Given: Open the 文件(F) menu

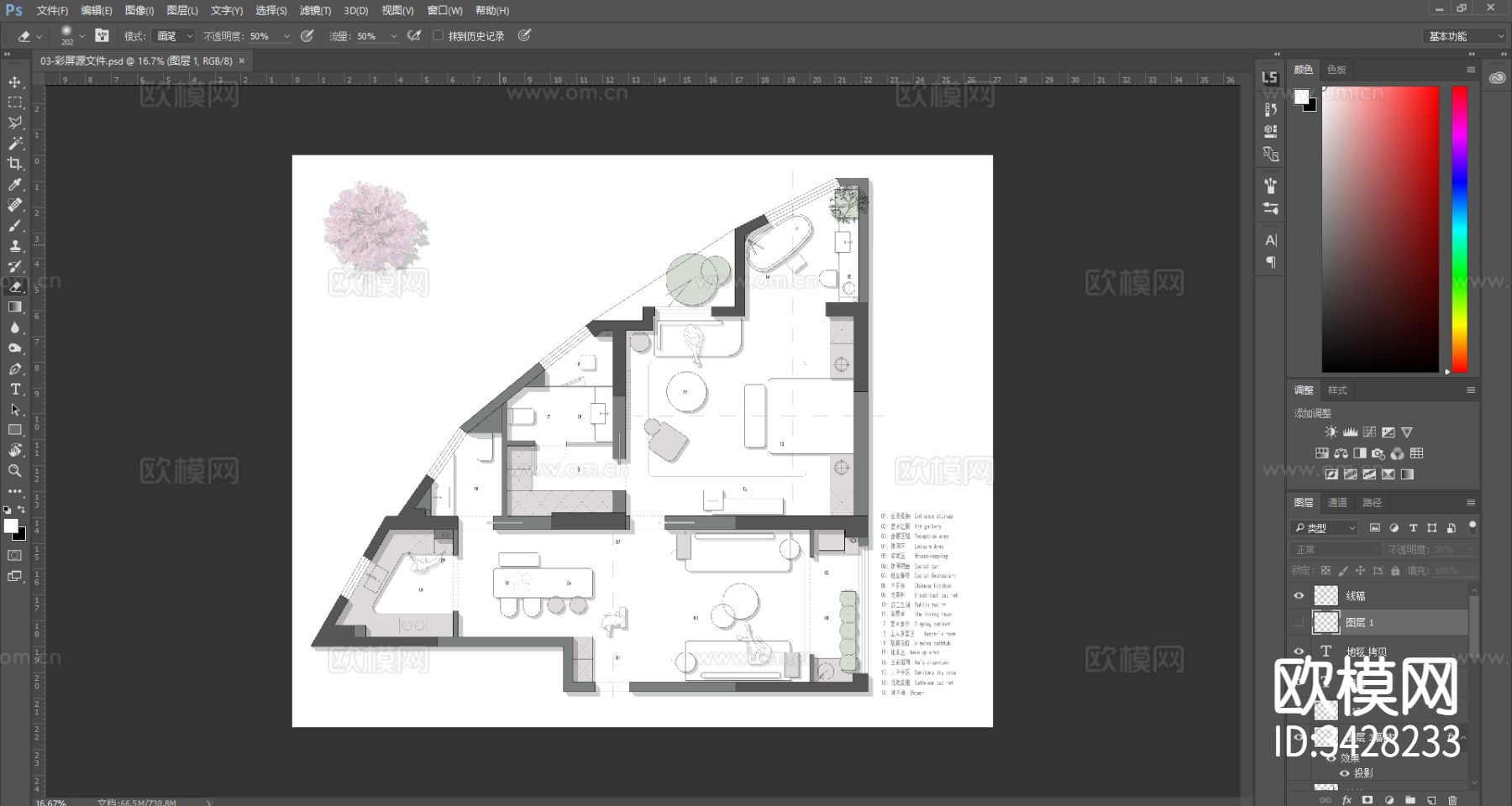Looking at the screenshot, I should click(52, 10).
